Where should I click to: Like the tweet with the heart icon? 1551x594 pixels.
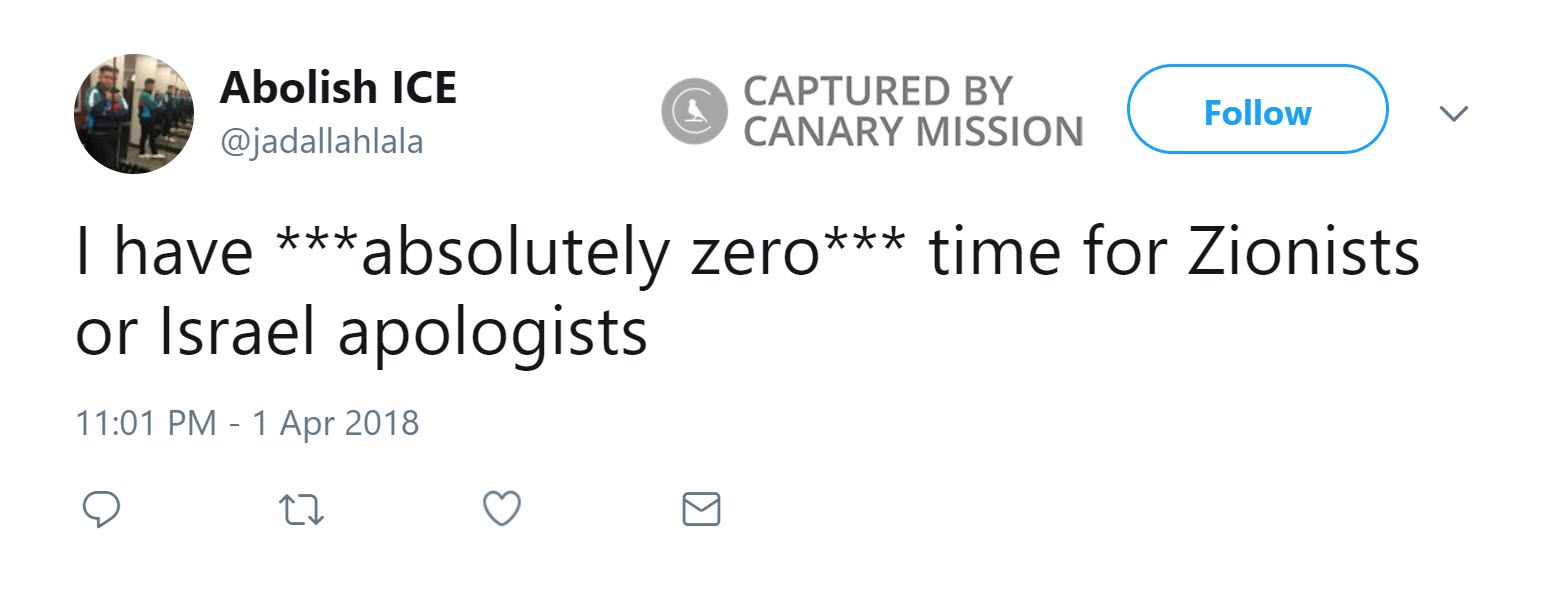501,509
